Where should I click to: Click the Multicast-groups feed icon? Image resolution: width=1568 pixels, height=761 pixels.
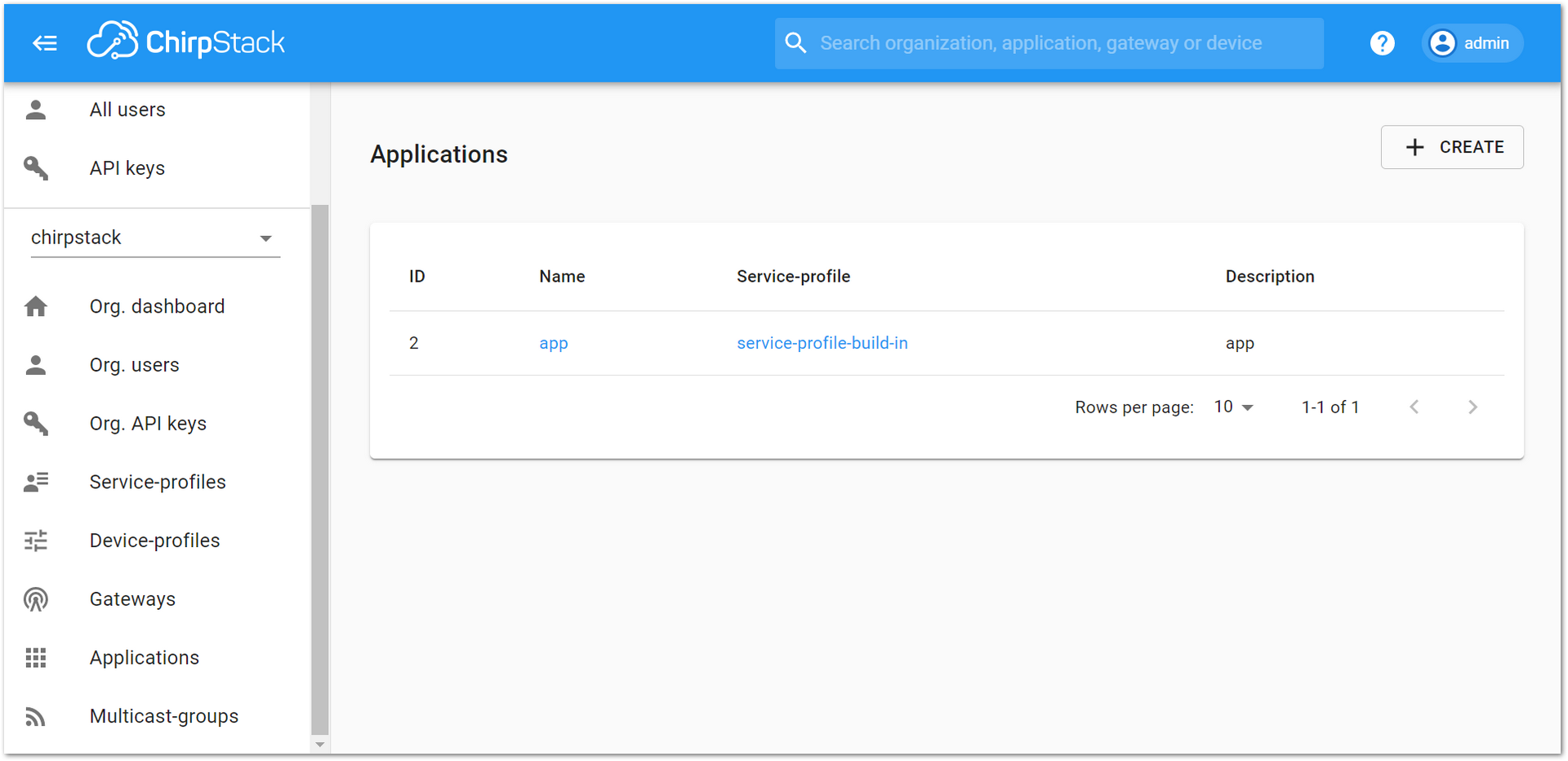(36, 717)
